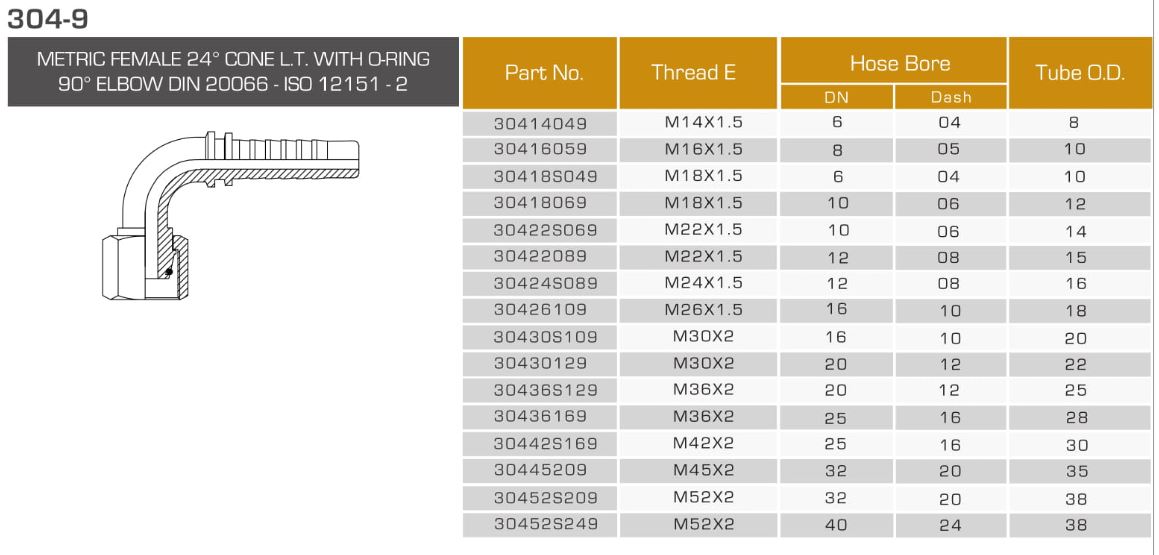Select the DN sub-column header
The width and height of the screenshot is (1159, 555).
tap(836, 99)
